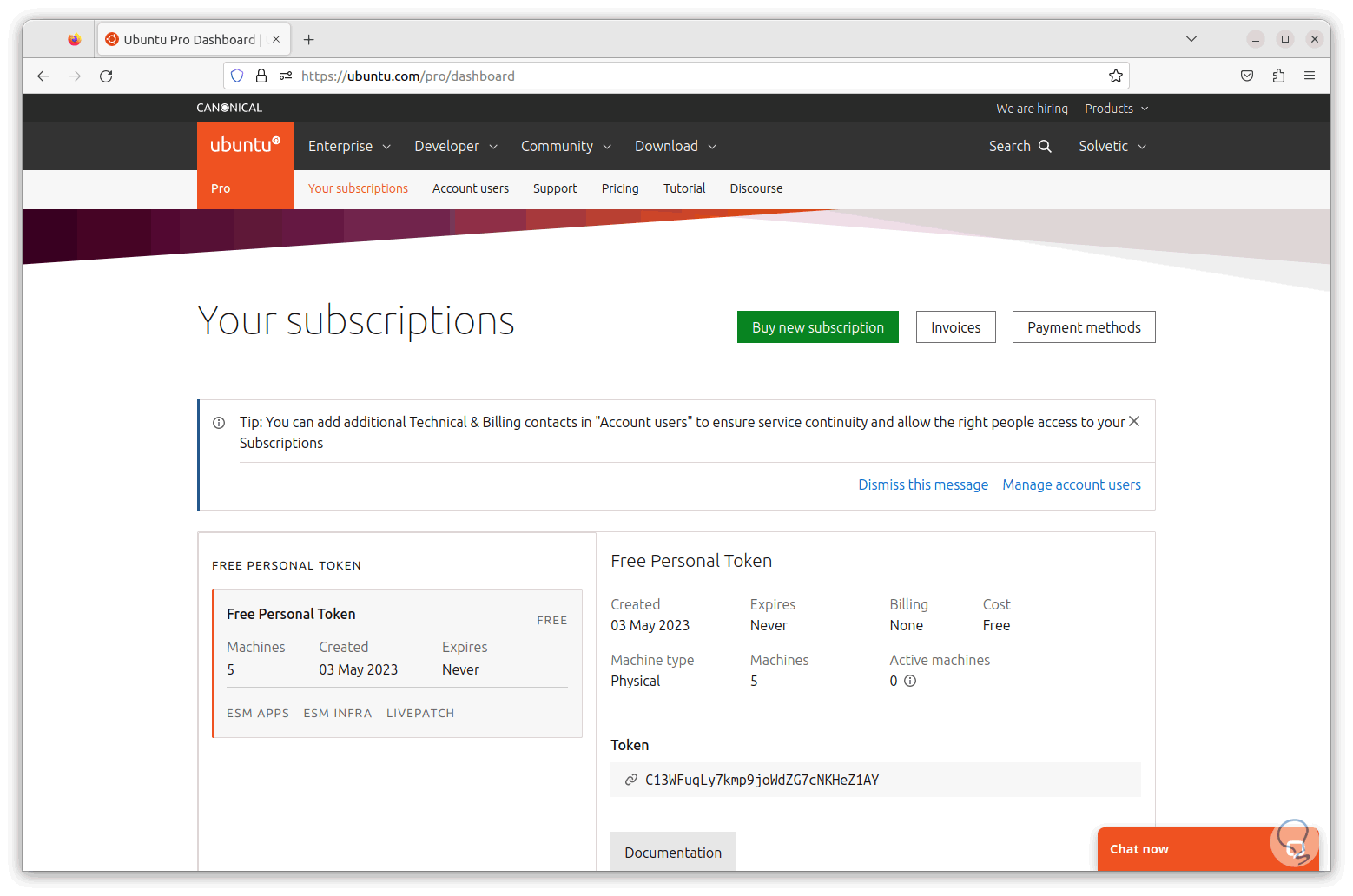Open the Invoices button
The height and width of the screenshot is (896, 1353).
coord(956,327)
